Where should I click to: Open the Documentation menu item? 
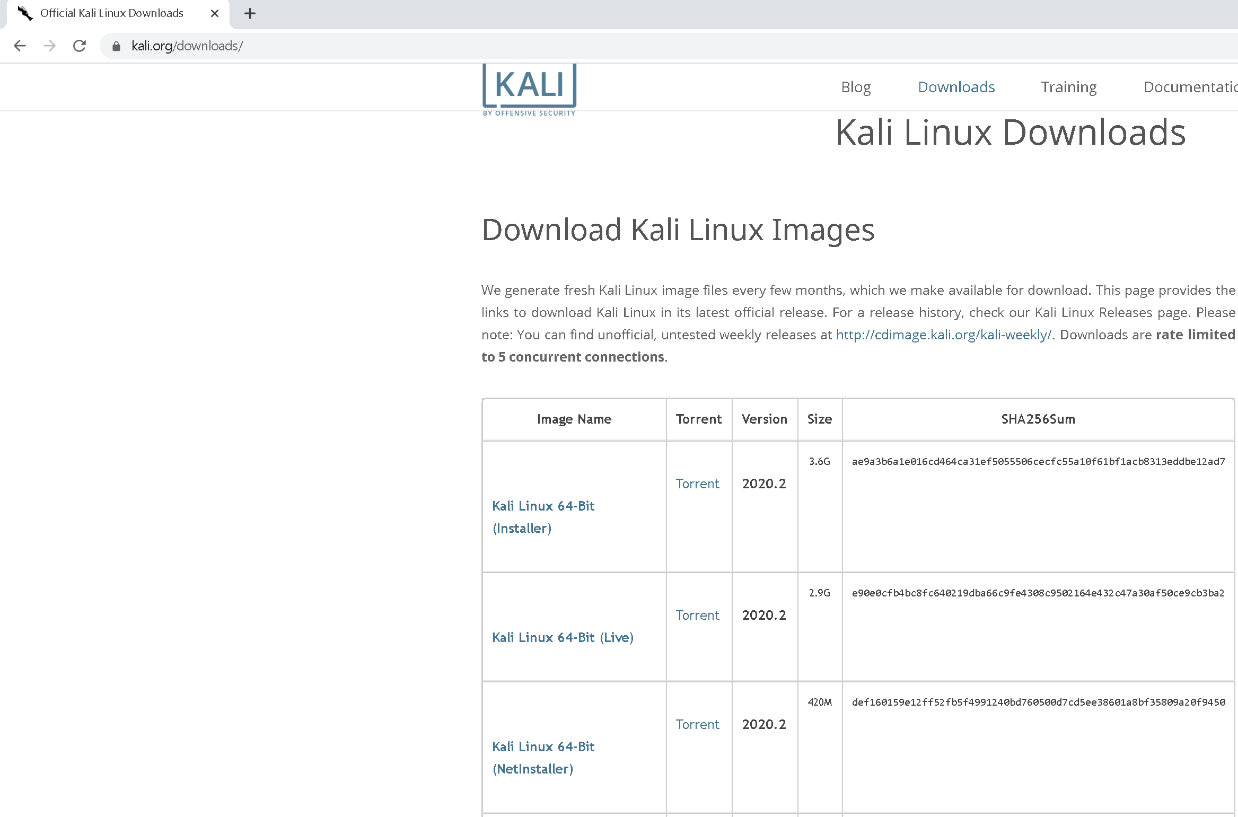[1190, 87]
